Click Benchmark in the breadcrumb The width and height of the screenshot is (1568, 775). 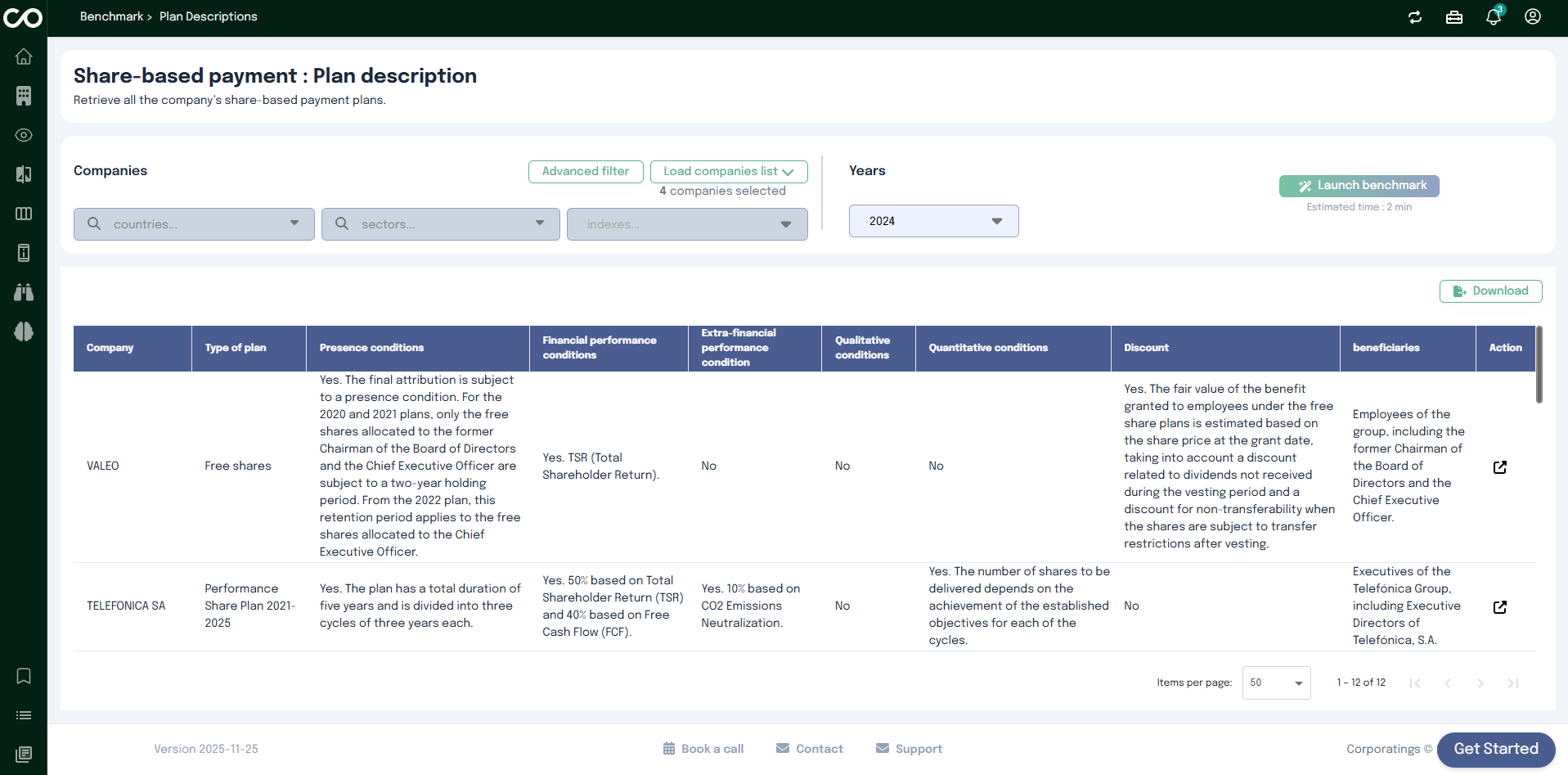click(111, 16)
